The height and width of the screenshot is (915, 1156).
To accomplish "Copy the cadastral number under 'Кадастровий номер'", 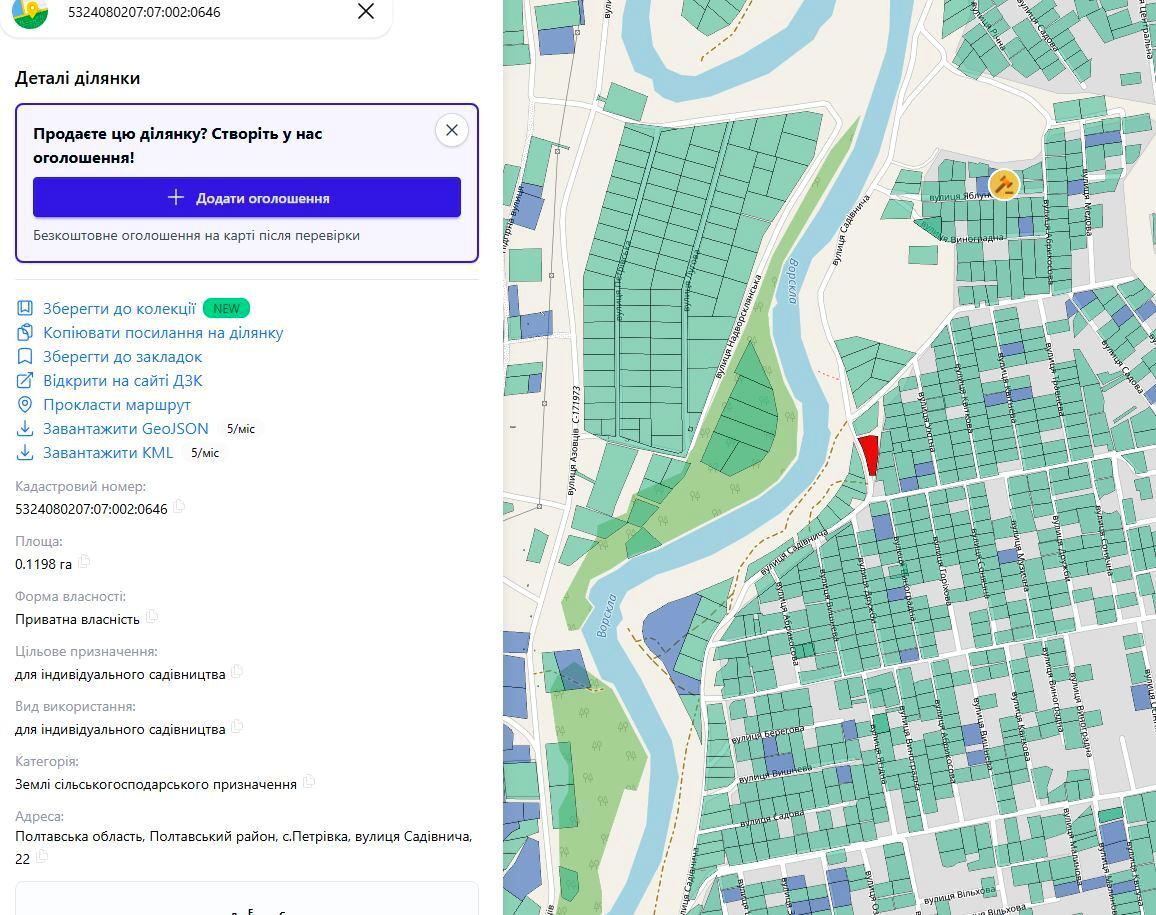I will pyautogui.click(x=179, y=507).
